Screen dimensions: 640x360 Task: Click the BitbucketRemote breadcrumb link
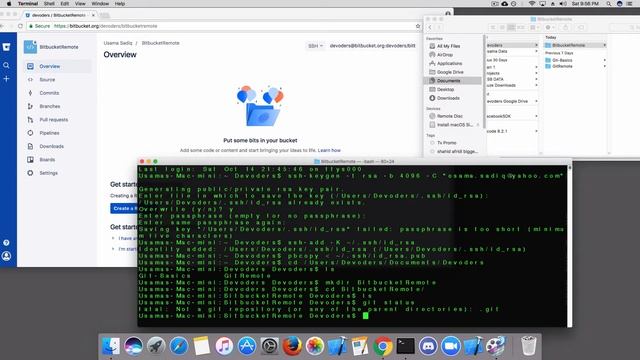(160, 43)
